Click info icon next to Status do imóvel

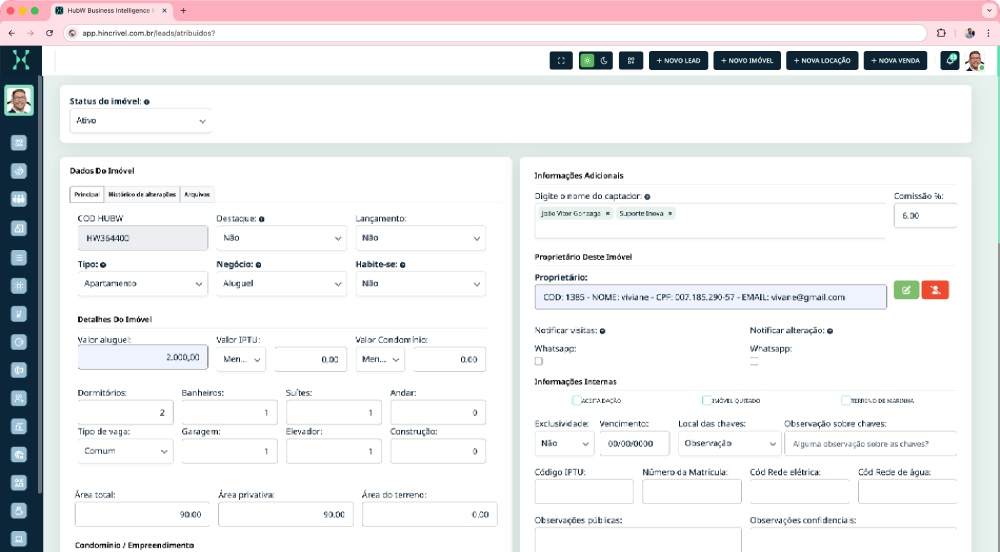(x=147, y=102)
